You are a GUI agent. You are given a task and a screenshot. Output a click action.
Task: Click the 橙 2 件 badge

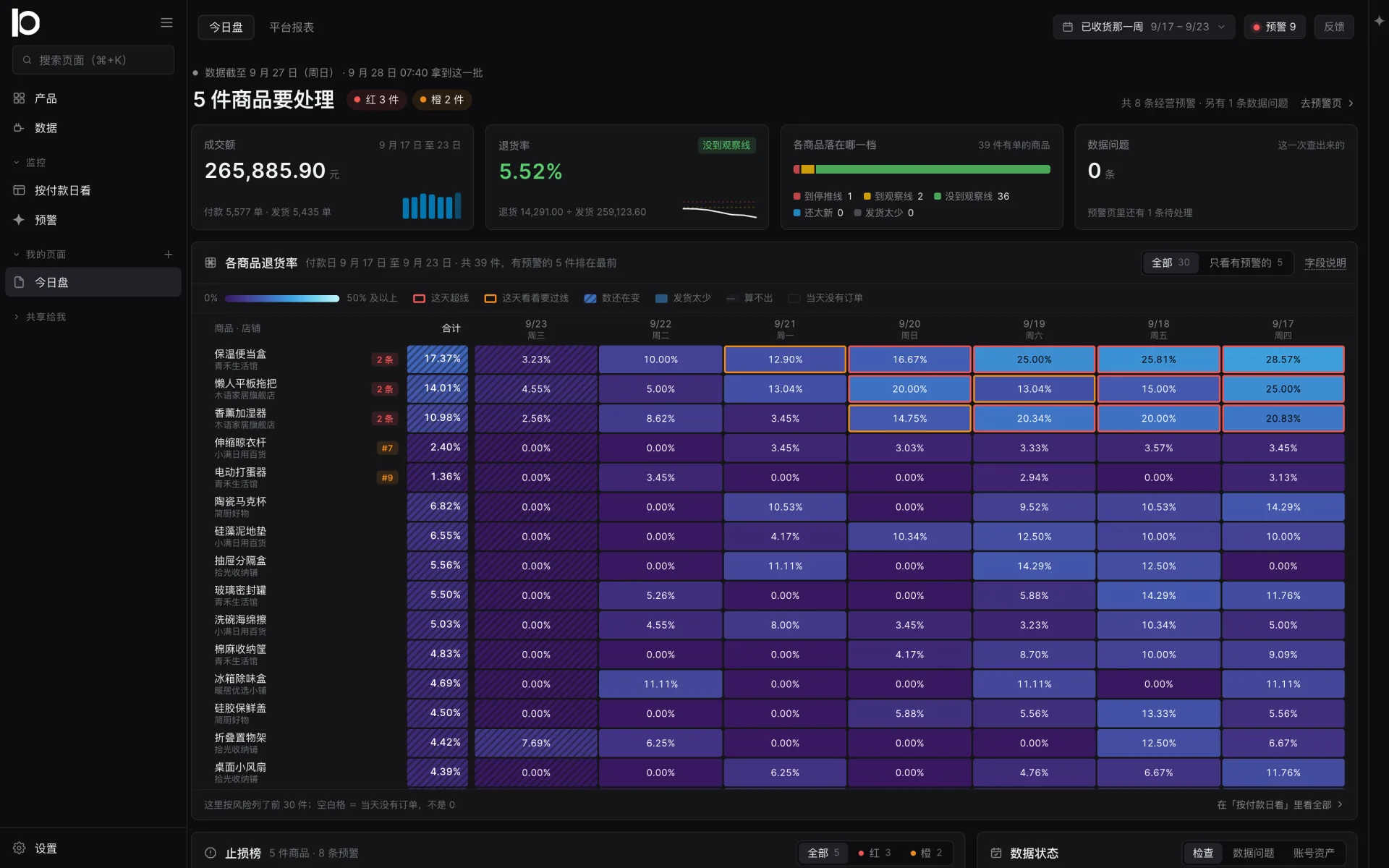[x=442, y=100]
